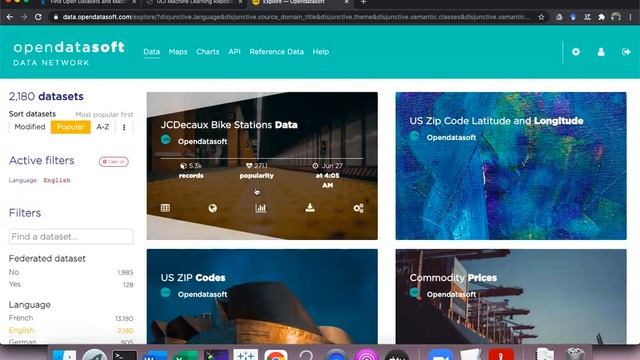
Task: Filter Federated dataset by No
Action: [x=71, y=272]
